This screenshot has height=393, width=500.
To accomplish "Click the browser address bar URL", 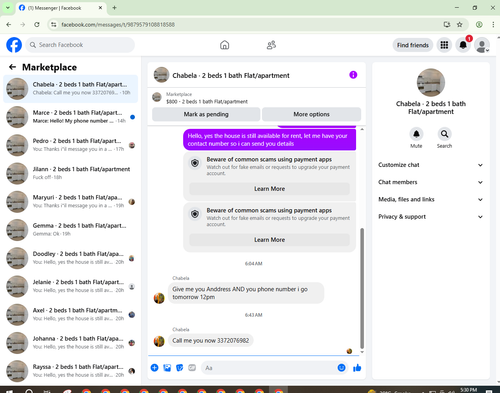I will (118, 24).
